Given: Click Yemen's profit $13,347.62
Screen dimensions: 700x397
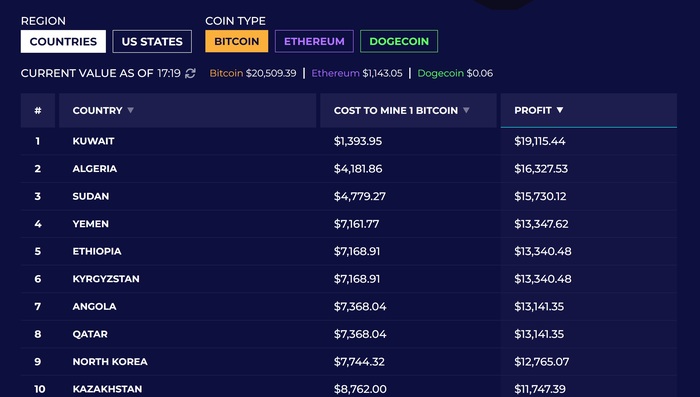Looking at the screenshot, I should (542, 224).
